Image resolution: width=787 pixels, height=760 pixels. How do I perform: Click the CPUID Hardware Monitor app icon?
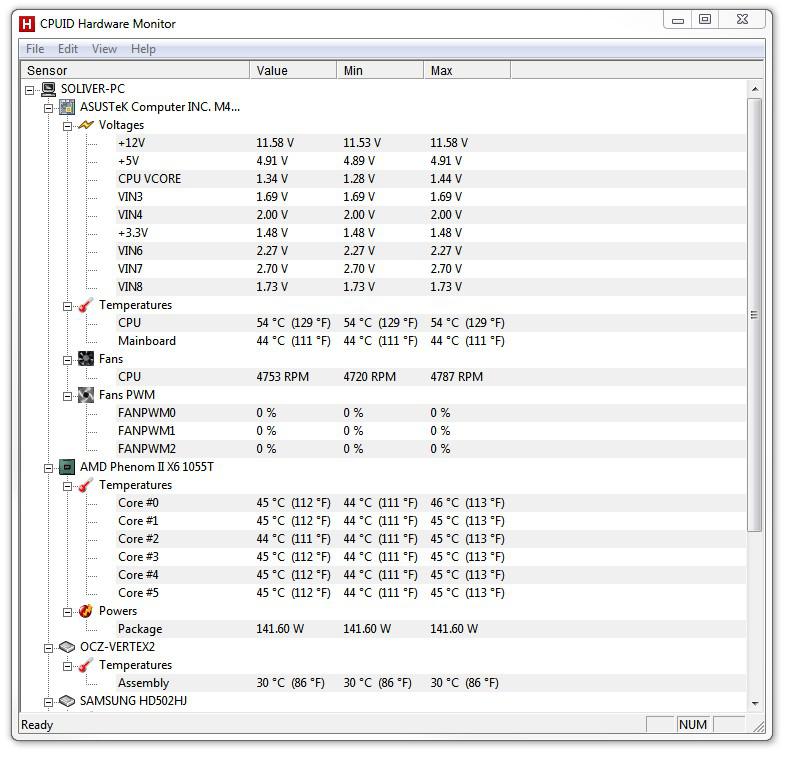click(x=27, y=24)
